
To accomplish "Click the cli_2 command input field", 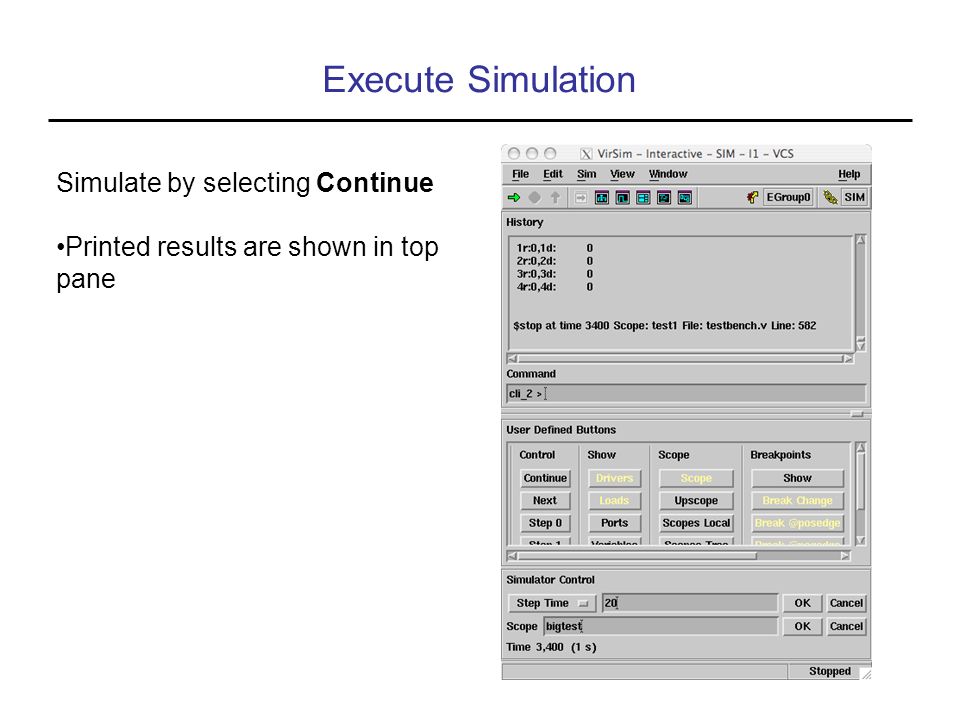I will tap(686, 394).
